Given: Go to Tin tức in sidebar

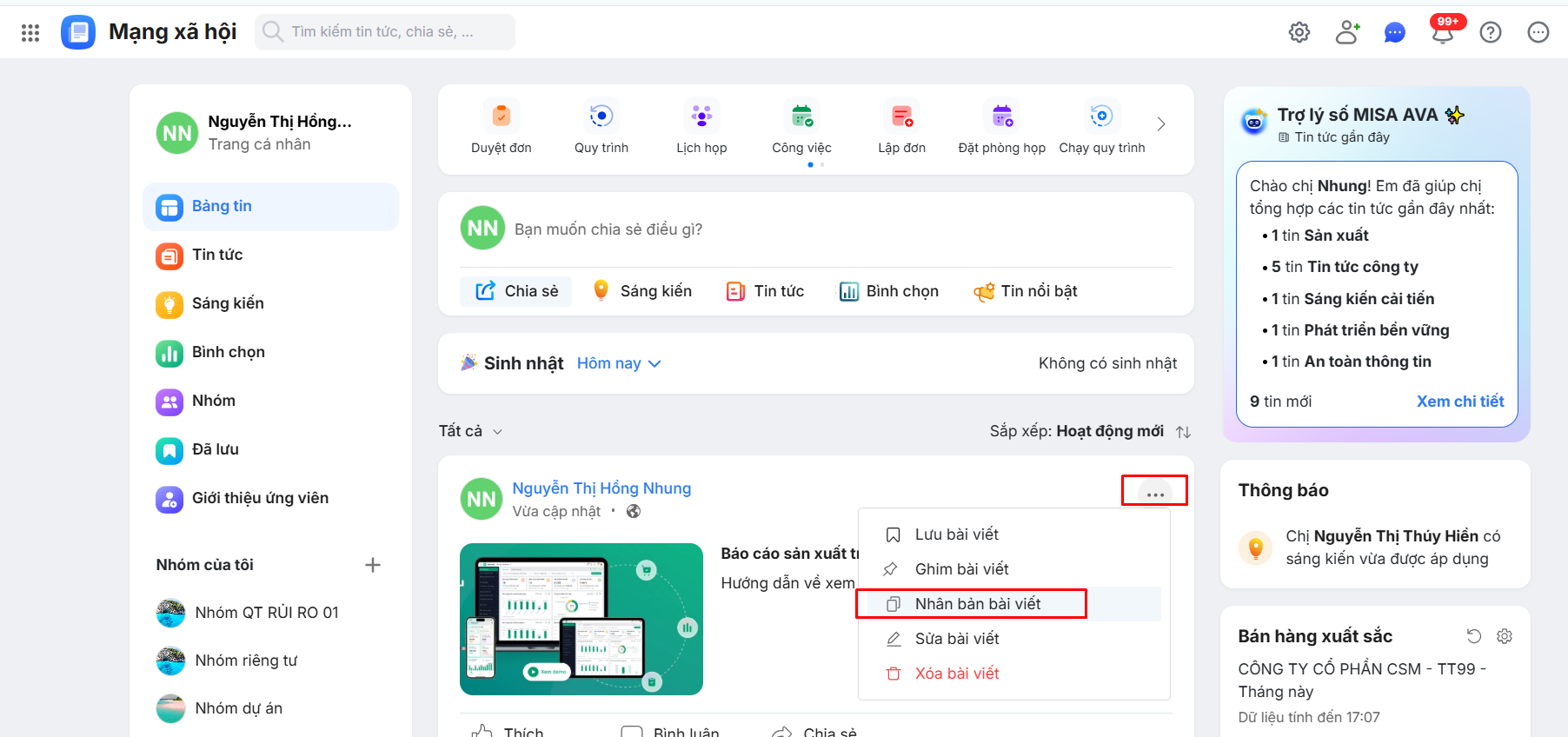Looking at the screenshot, I should pyautogui.click(x=270, y=256).
